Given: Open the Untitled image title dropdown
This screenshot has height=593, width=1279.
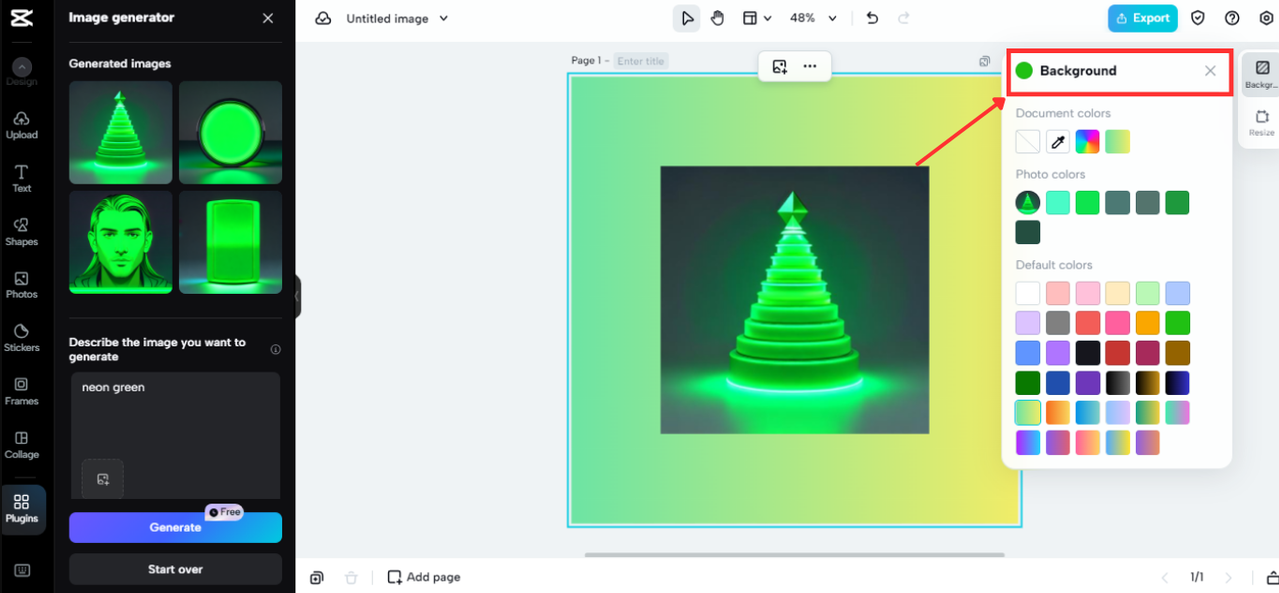Looking at the screenshot, I should [x=397, y=18].
